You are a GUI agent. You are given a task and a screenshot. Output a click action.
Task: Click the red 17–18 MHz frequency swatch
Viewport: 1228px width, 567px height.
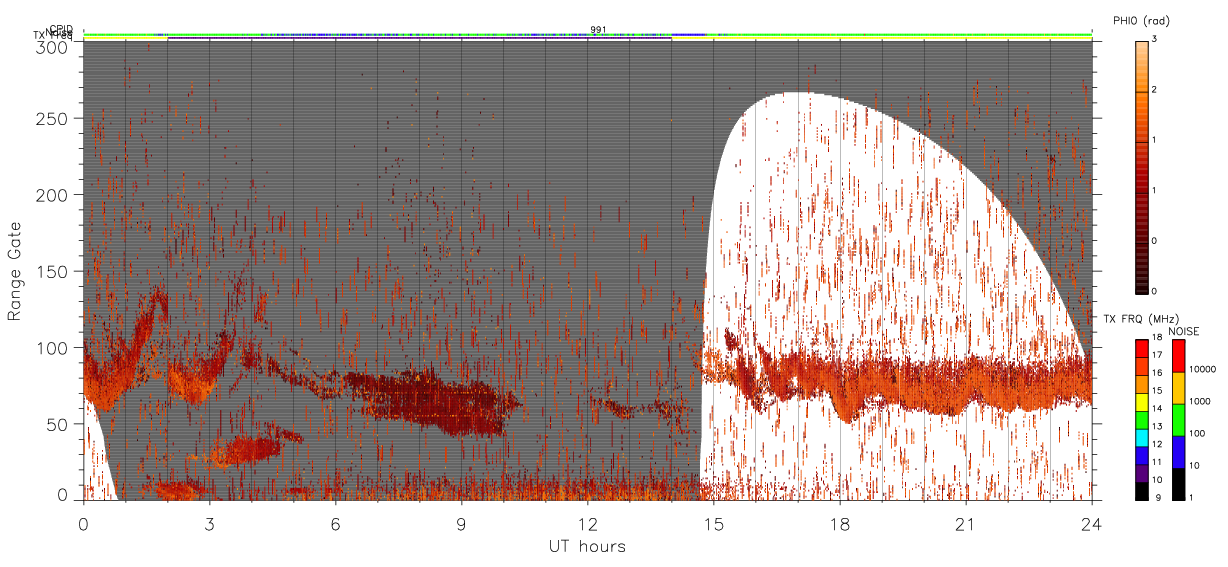pyautogui.click(x=1142, y=347)
